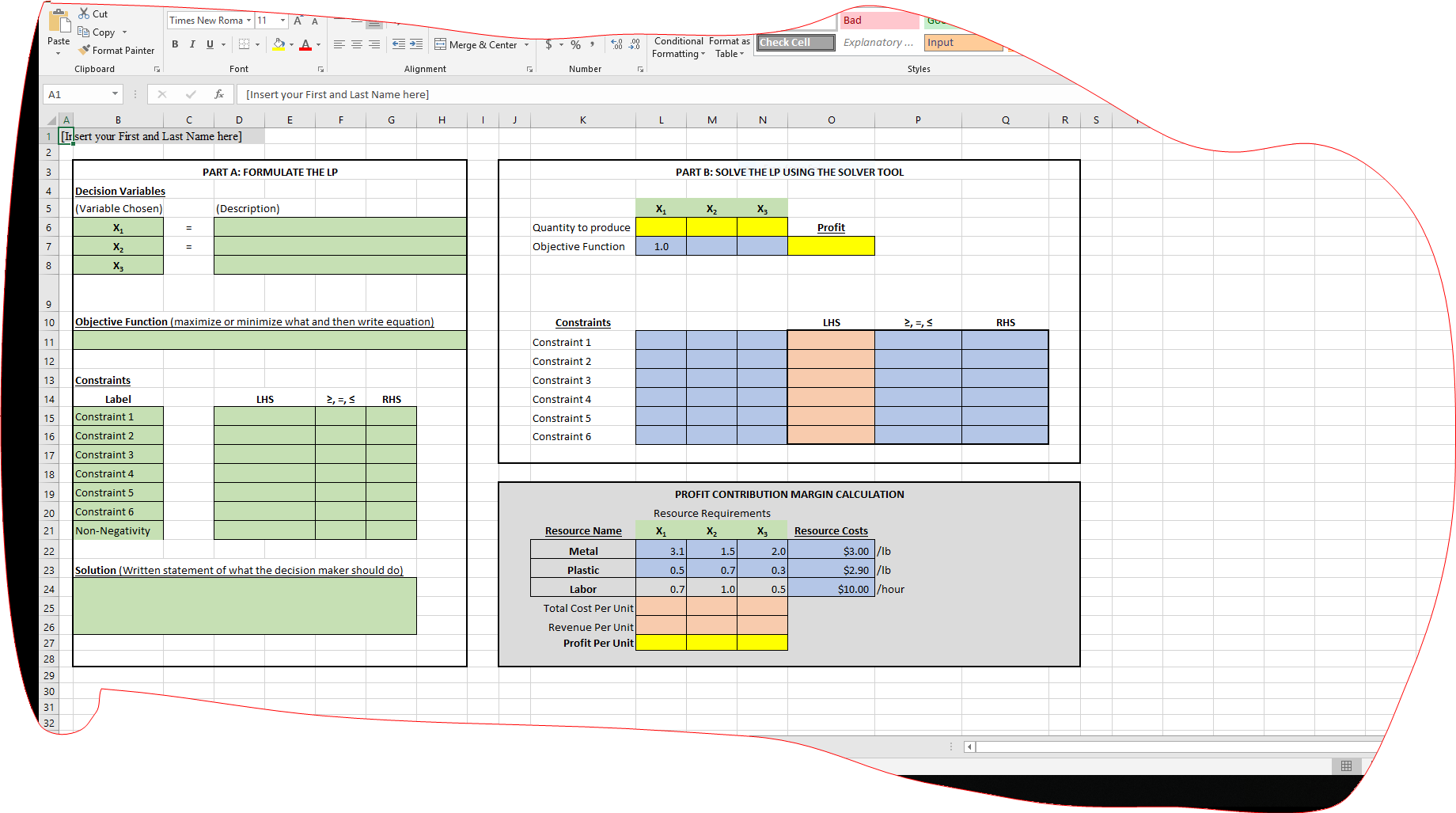Click Insert Function fx icon
The height and width of the screenshot is (813, 1456).
(x=219, y=94)
